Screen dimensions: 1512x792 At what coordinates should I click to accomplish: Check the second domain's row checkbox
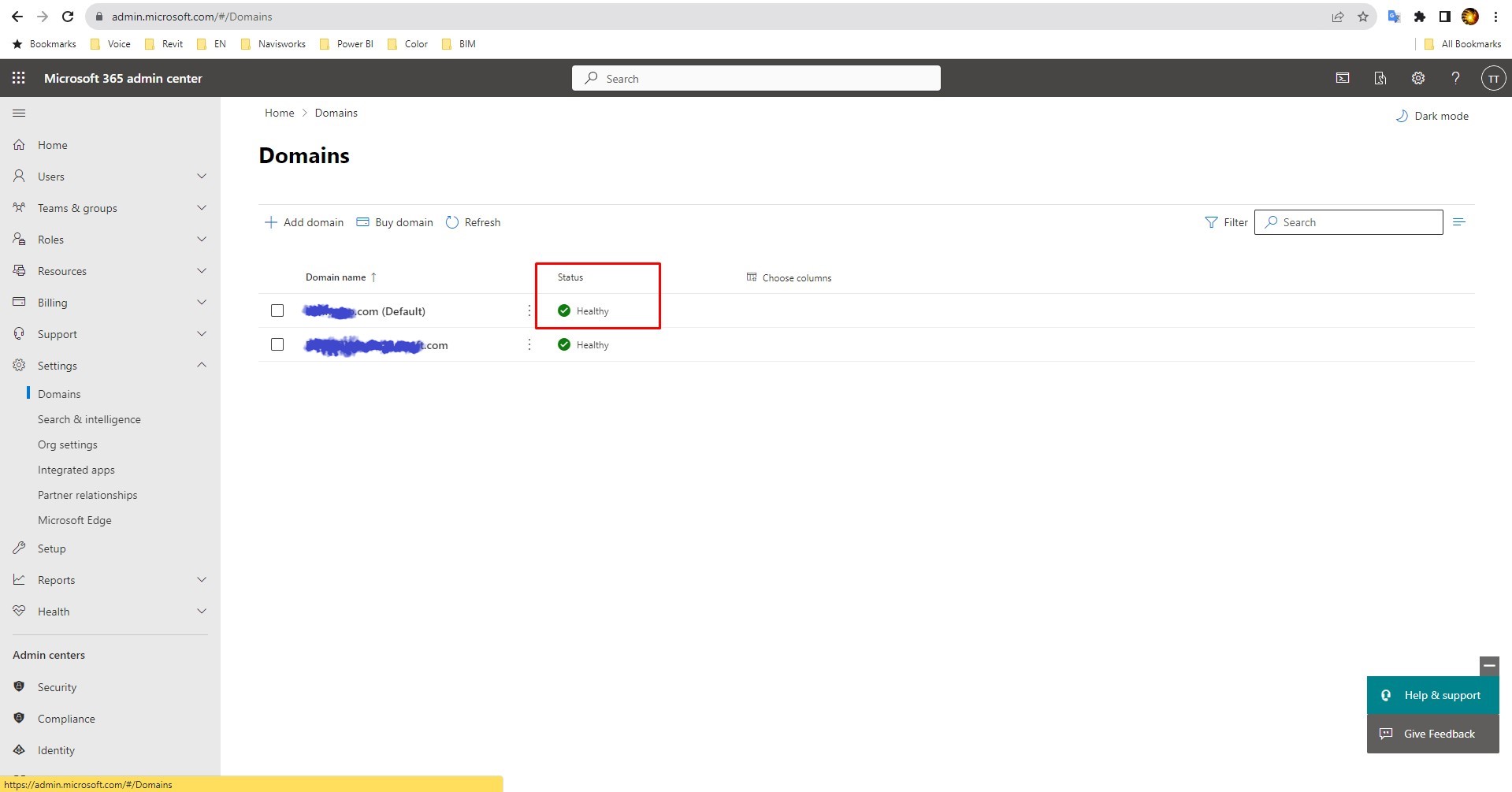277,344
